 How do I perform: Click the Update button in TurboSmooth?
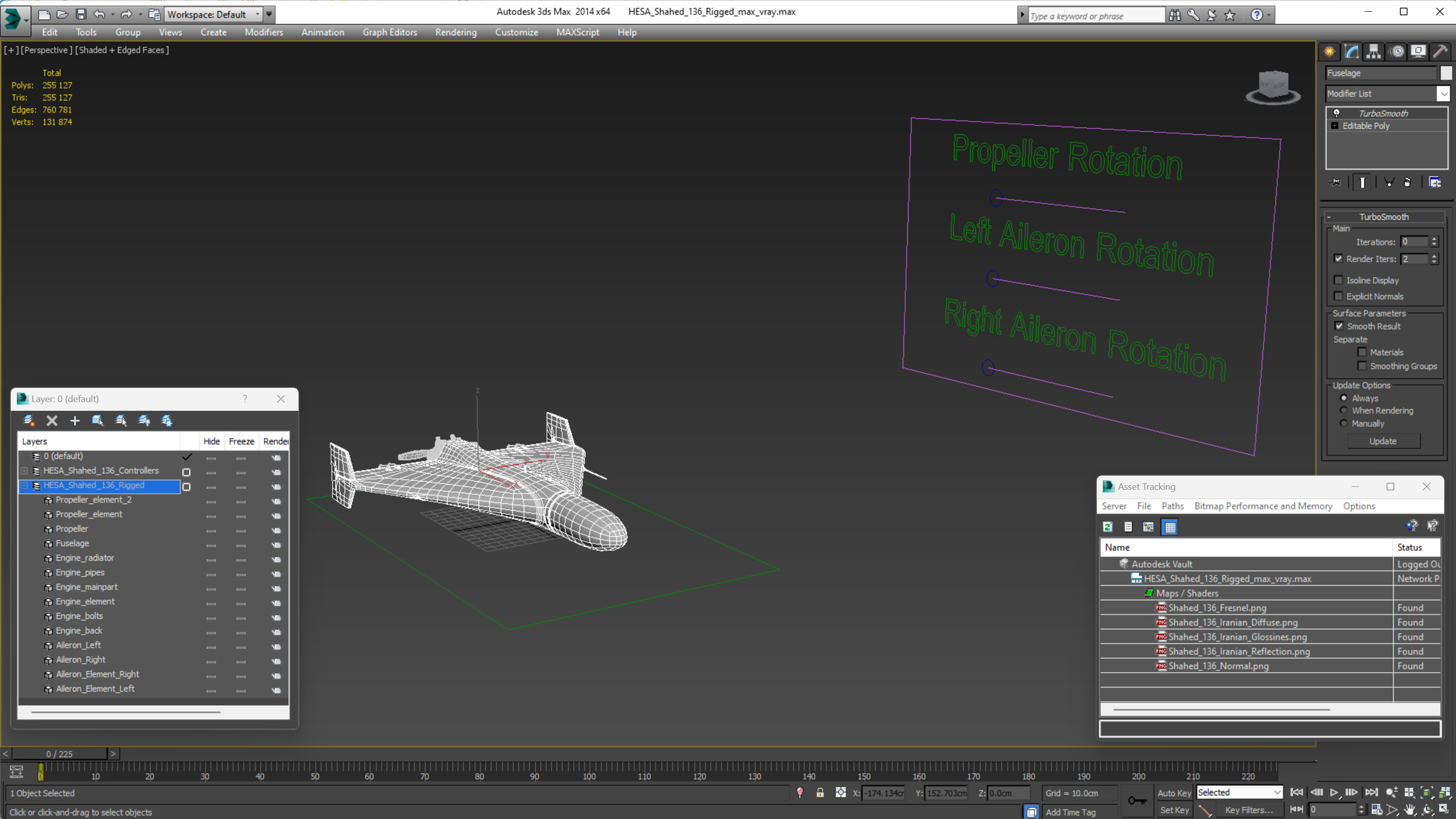click(x=1383, y=441)
